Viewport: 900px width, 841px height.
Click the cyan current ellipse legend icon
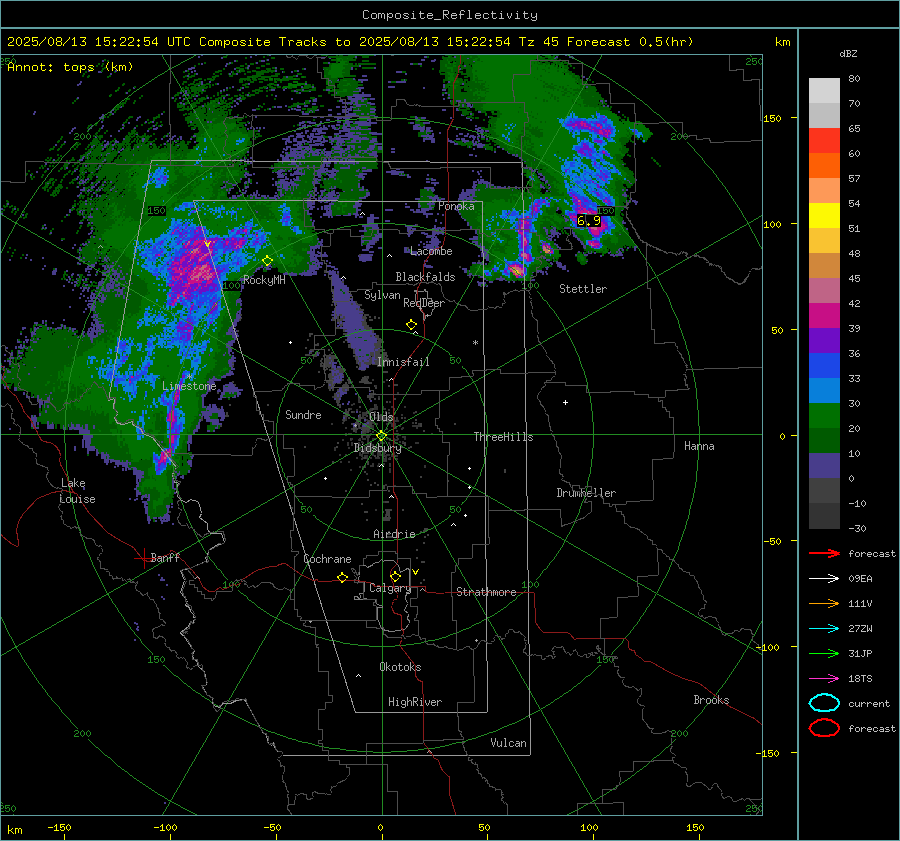[x=824, y=703]
